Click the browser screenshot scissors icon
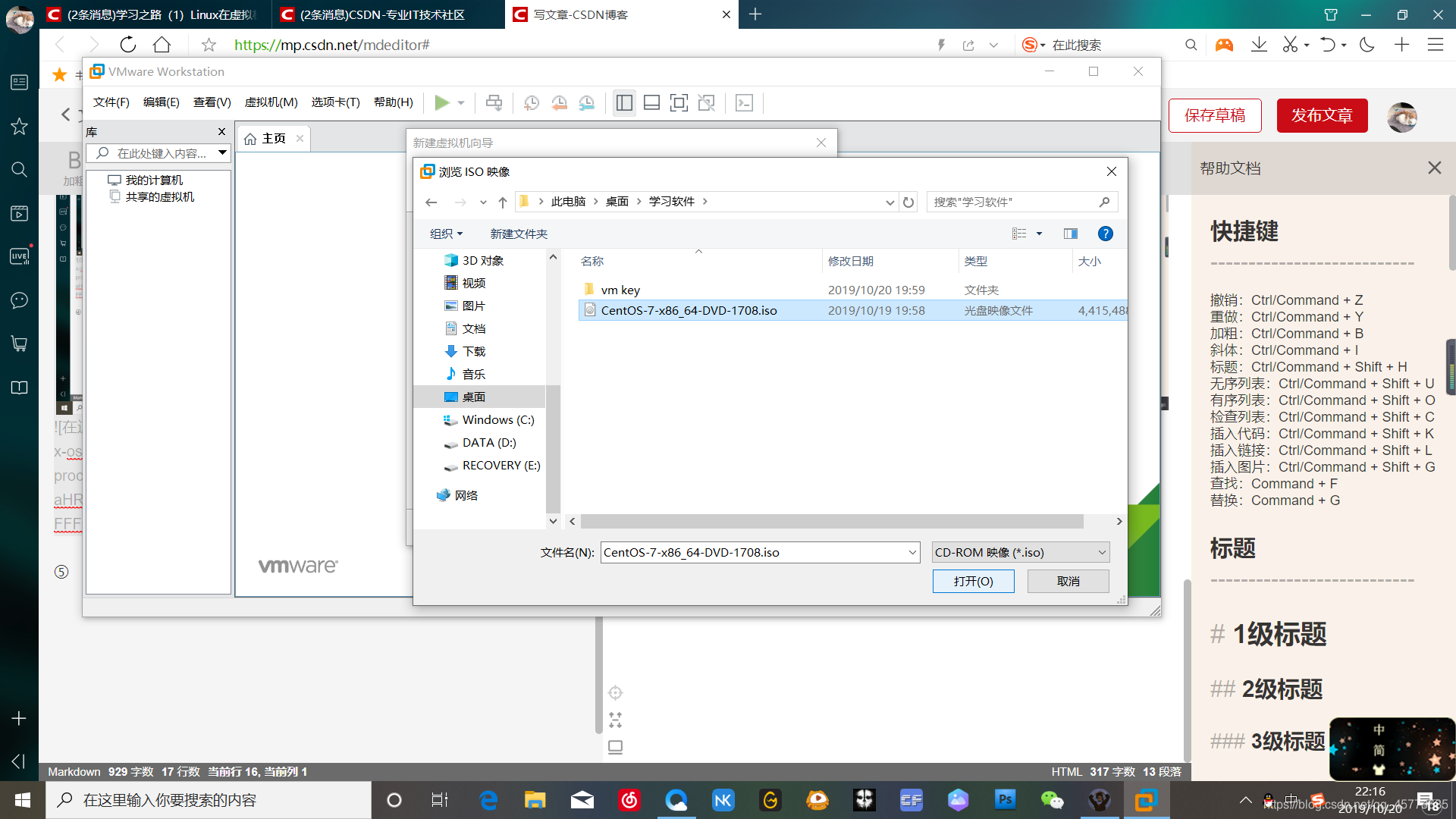 tap(1290, 45)
